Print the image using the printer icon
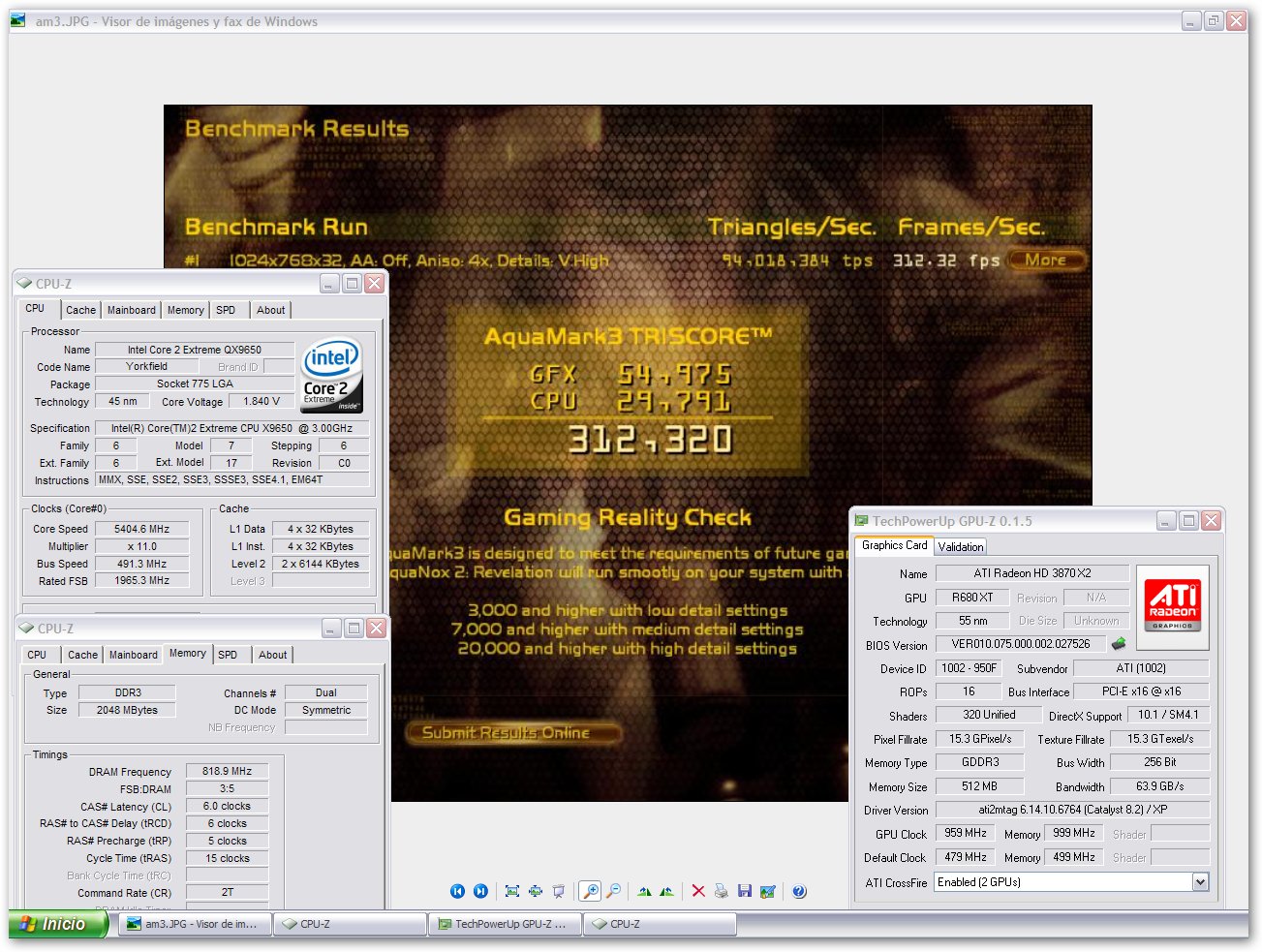The image size is (1262, 952). (x=721, y=891)
